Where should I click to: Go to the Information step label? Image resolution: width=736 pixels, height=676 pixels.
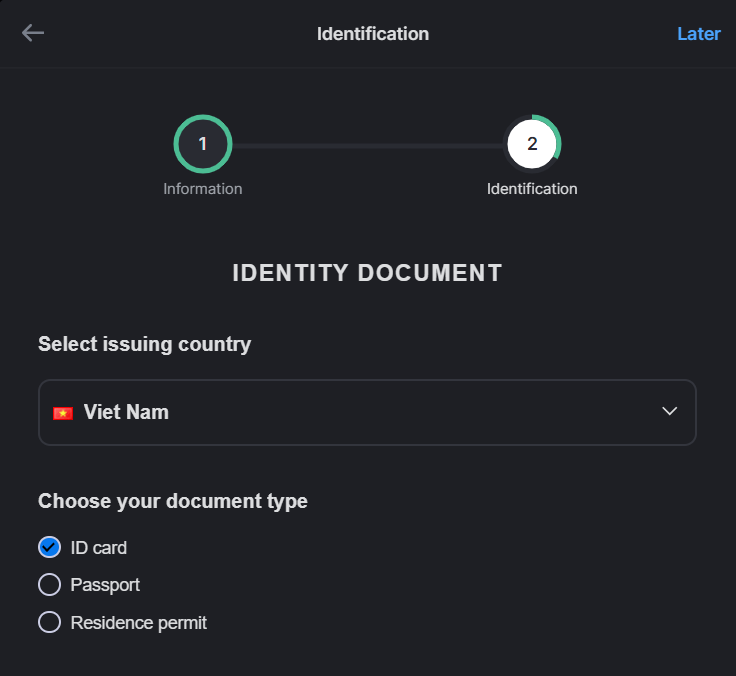203,189
